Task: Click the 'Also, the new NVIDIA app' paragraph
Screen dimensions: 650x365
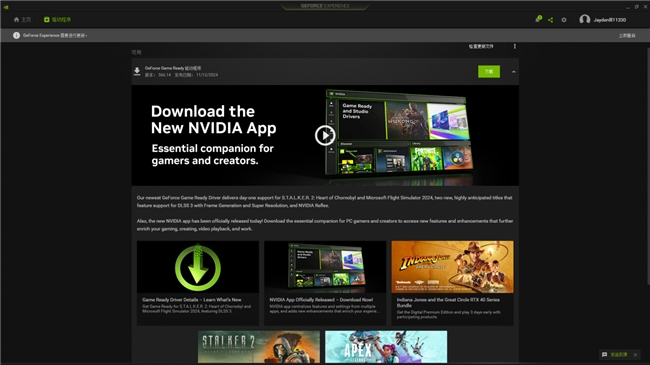Action: click(x=325, y=225)
